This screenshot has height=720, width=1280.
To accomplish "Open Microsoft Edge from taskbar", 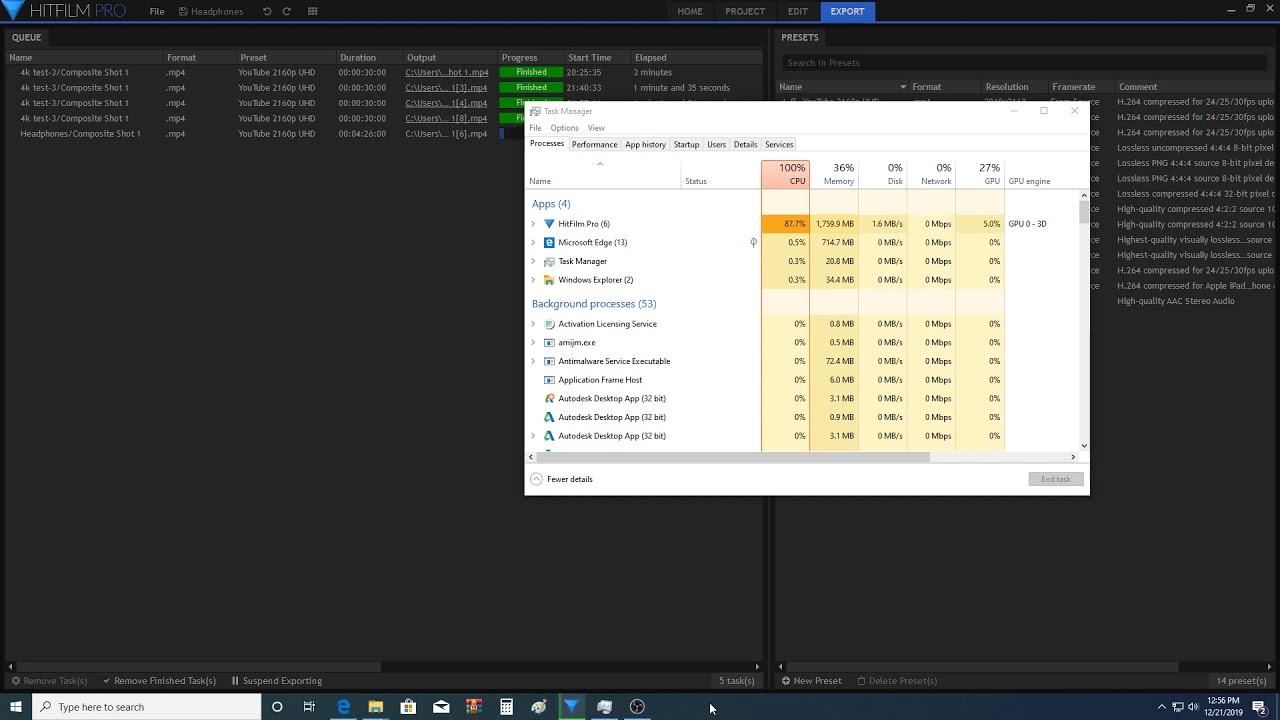I will 343,707.
